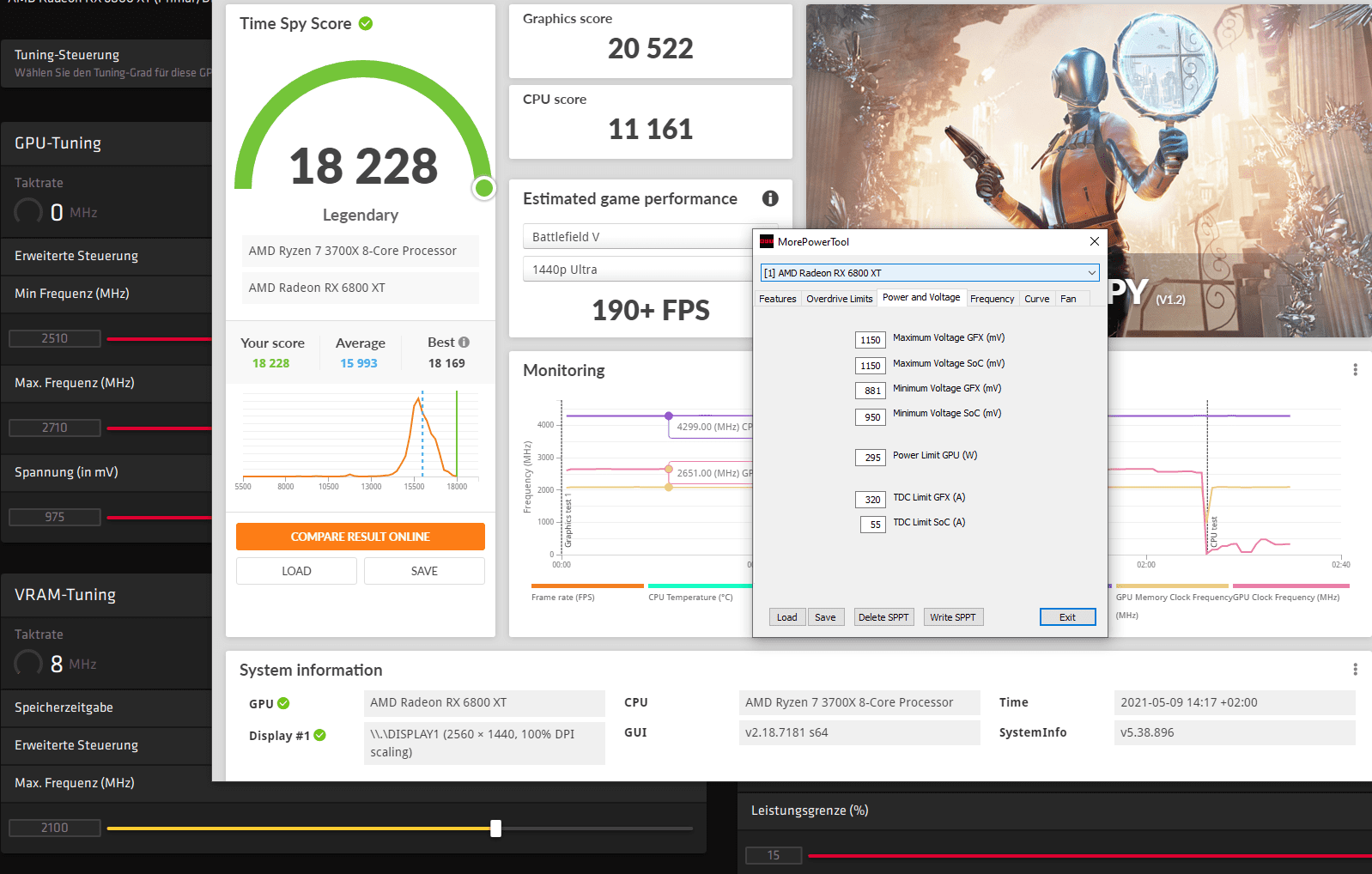Click the Spannung red slider track
Screen dimensions: 1372x874
pos(159,518)
